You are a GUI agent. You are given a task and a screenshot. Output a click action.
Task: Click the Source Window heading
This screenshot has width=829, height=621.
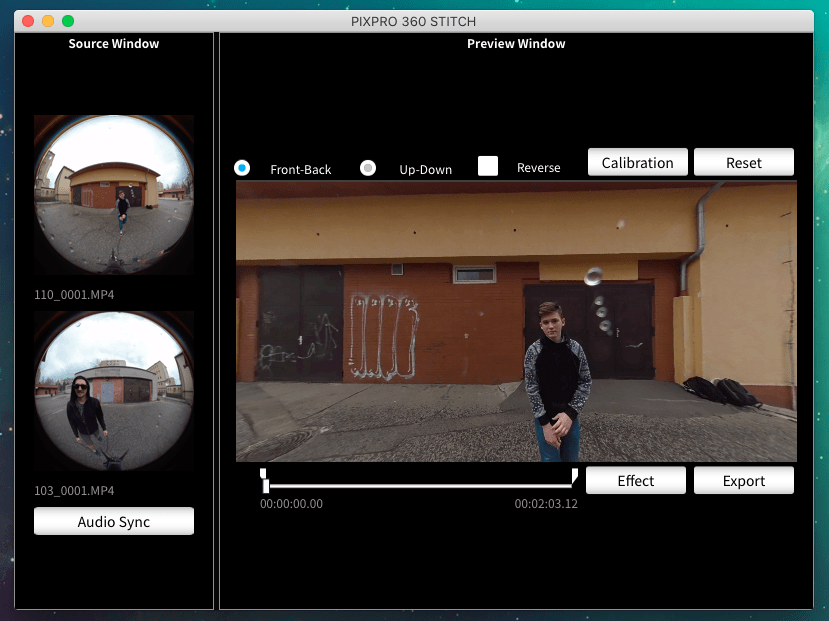pos(114,43)
